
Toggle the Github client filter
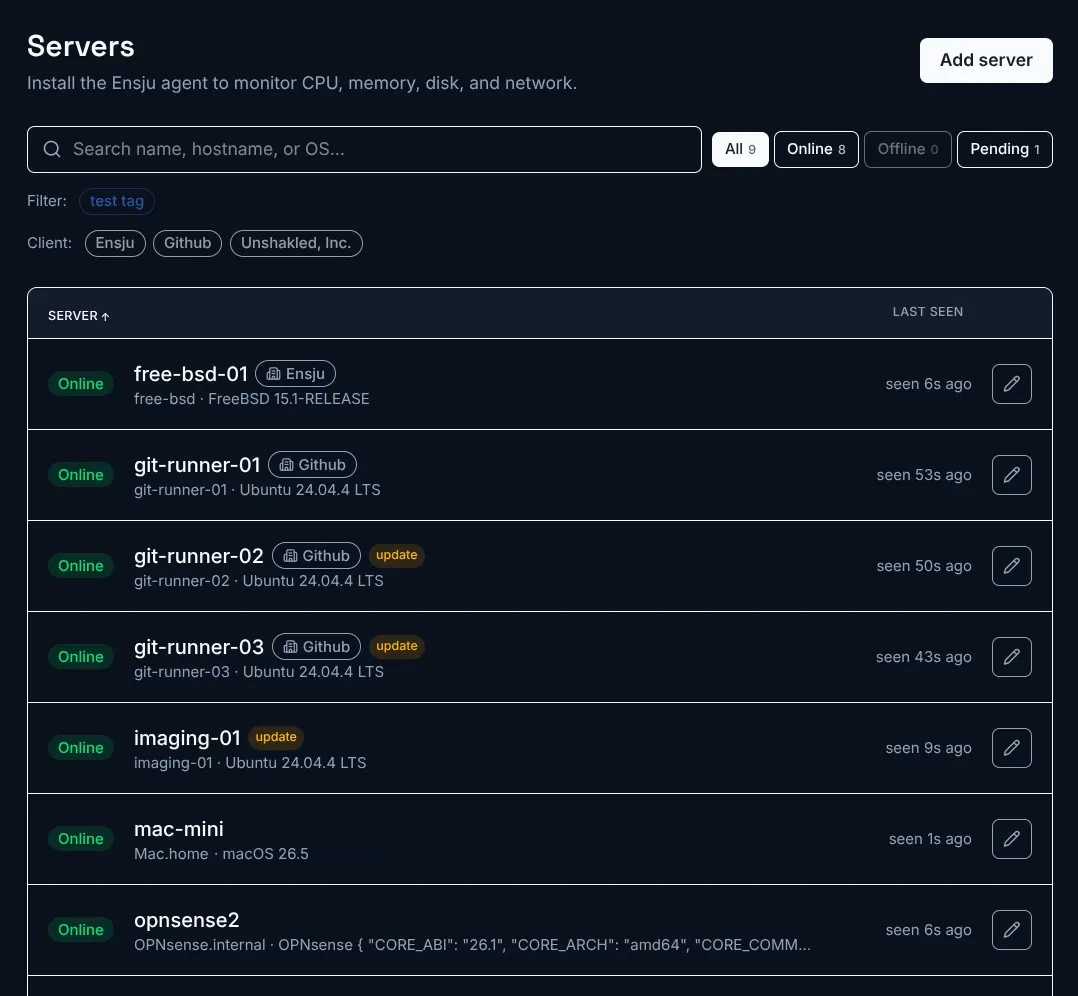click(x=187, y=243)
